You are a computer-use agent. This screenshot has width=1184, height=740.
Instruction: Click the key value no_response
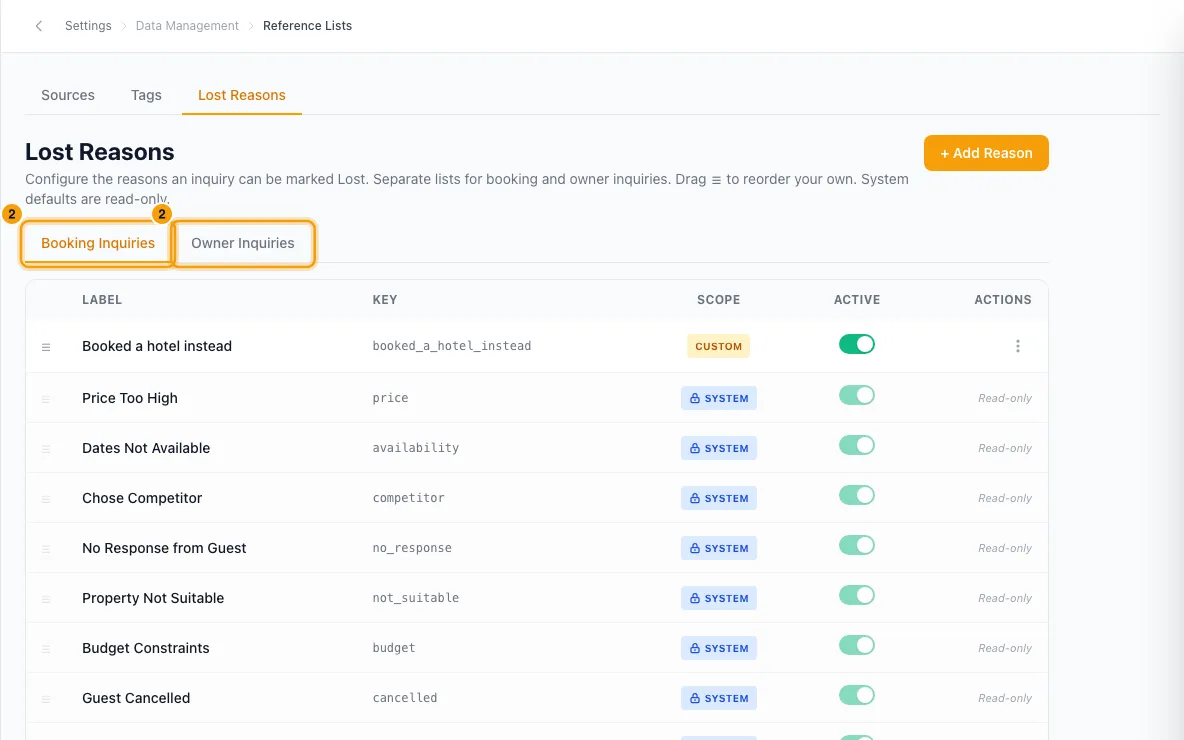coord(412,548)
